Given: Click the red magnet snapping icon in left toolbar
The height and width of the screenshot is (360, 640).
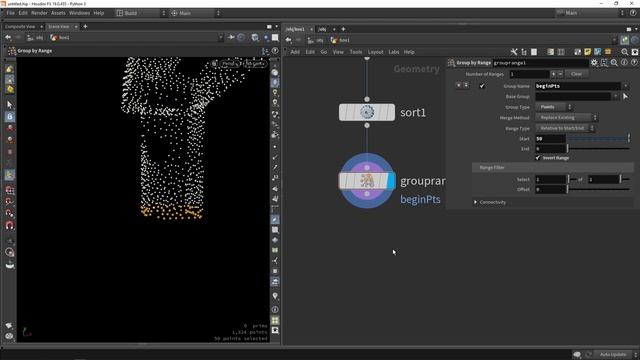Looking at the screenshot, I should point(10,225).
